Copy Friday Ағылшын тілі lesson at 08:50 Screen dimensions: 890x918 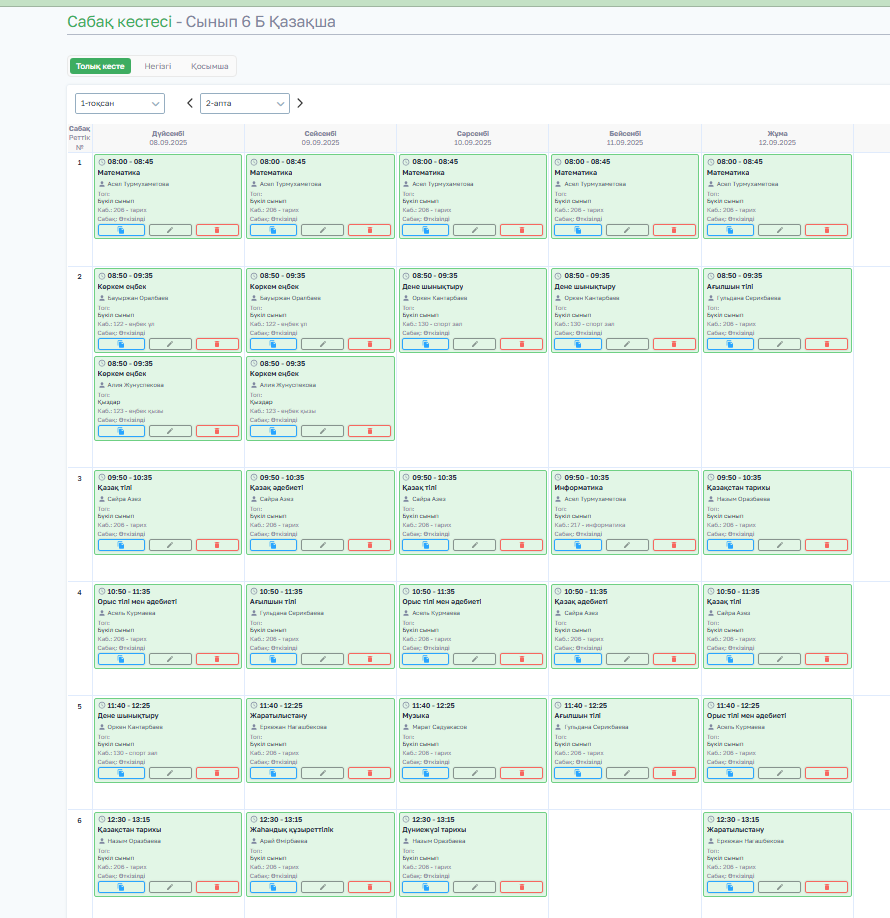coord(730,344)
